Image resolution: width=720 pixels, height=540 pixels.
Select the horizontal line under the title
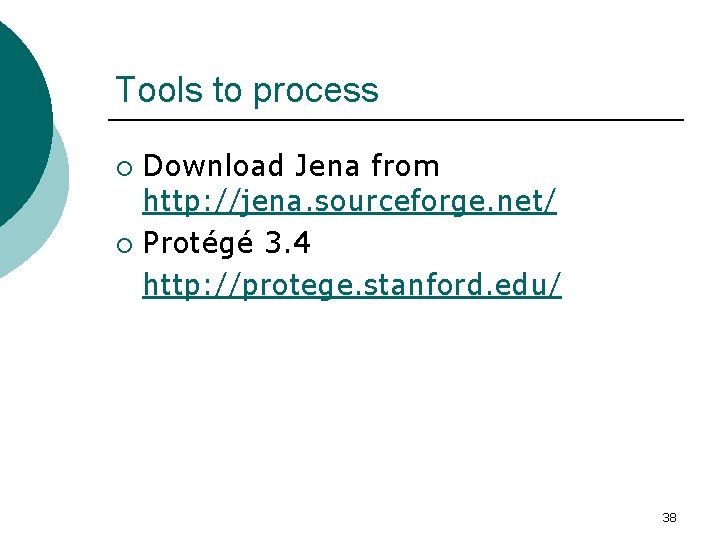click(x=398, y=120)
